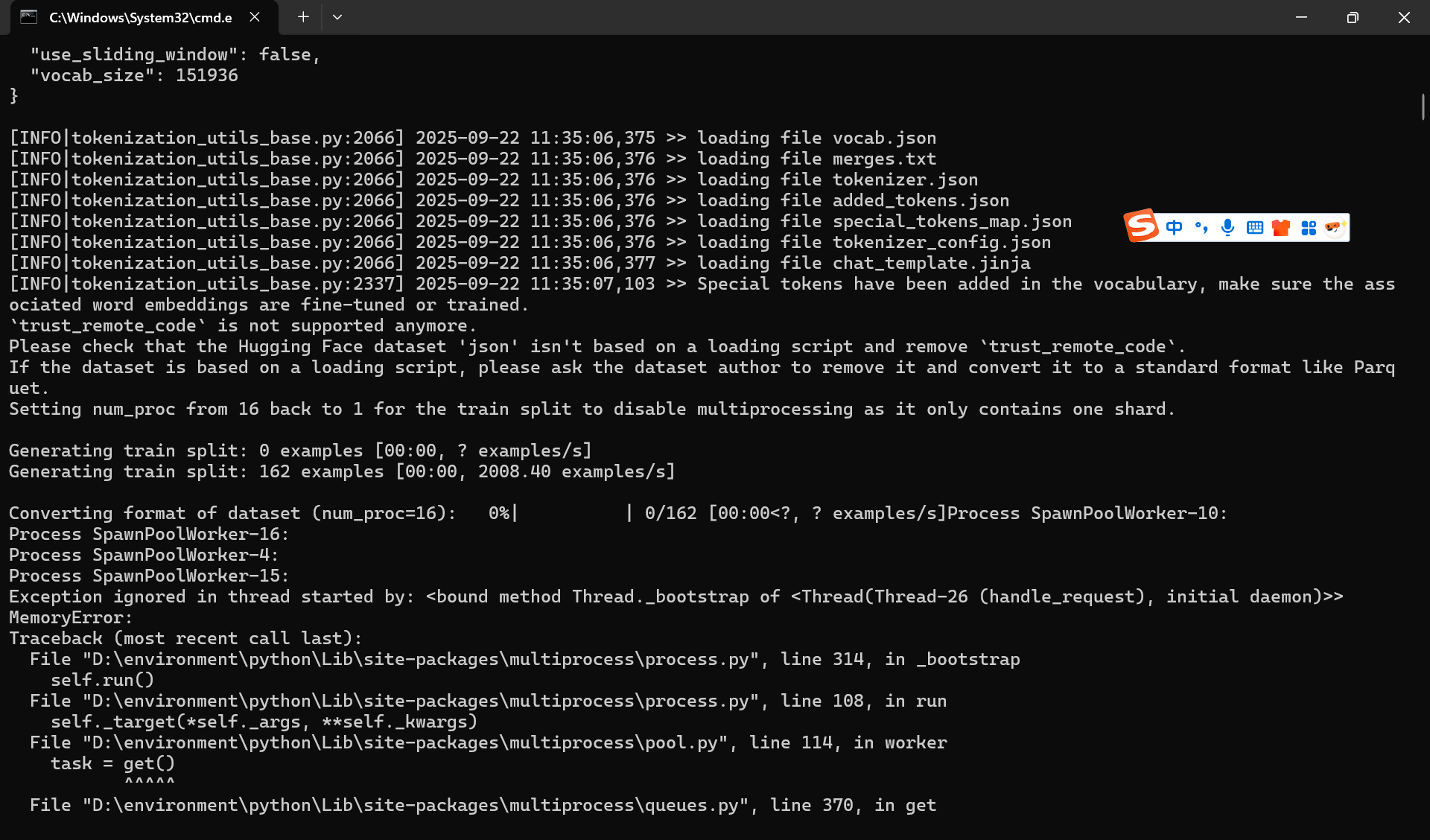Click the 'Converting format of dataset' progress line

[231, 514]
